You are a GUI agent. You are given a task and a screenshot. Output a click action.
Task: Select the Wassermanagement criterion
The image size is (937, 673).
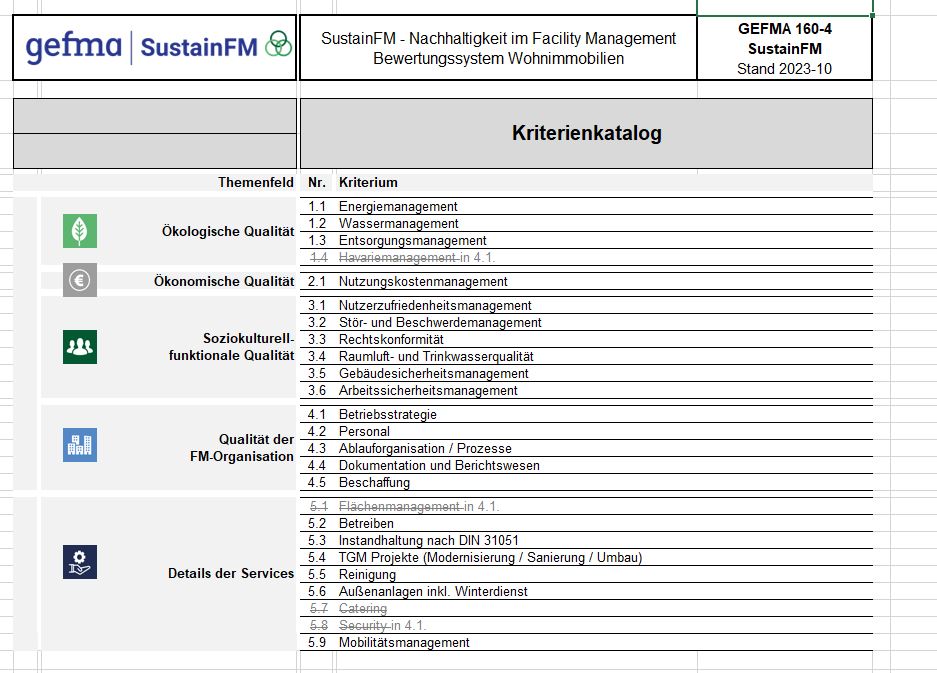point(399,224)
